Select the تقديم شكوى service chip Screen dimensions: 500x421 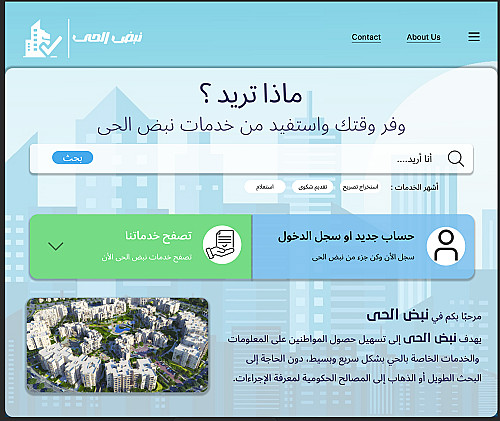tap(313, 187)
